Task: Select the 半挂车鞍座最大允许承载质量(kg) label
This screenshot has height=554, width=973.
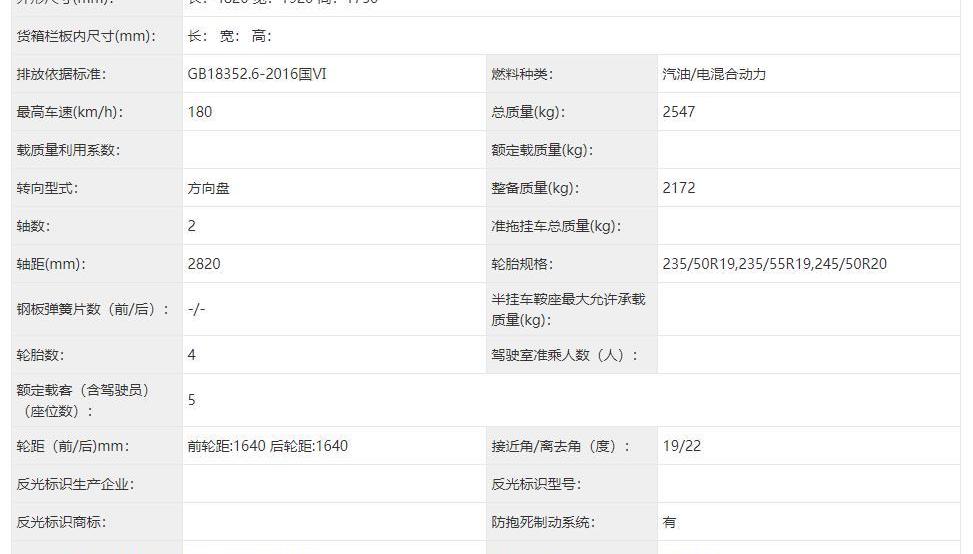Action: [568, 309]
